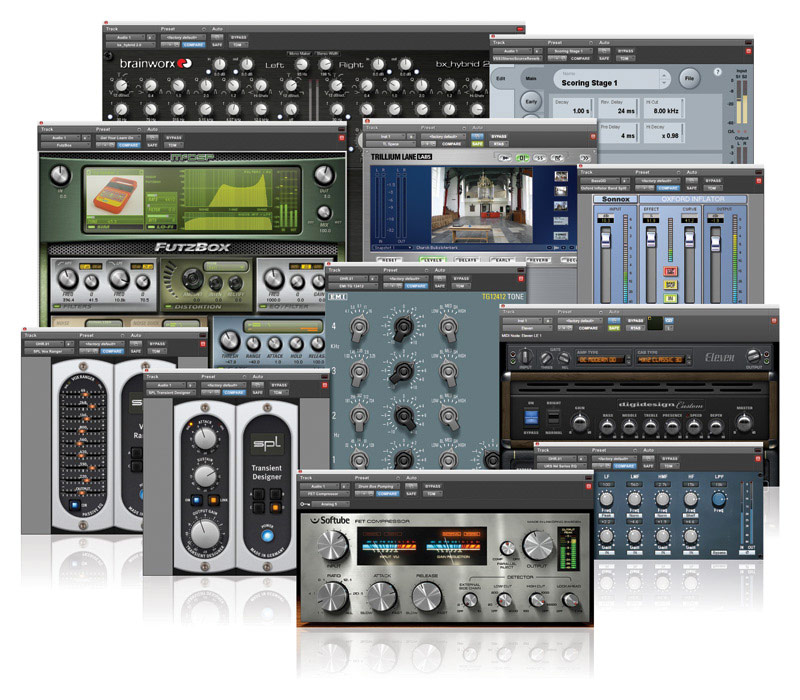Toggle the orange Link button on Transient Designer
The width and height of the screenshot is (800, 700).
point(213,500)
